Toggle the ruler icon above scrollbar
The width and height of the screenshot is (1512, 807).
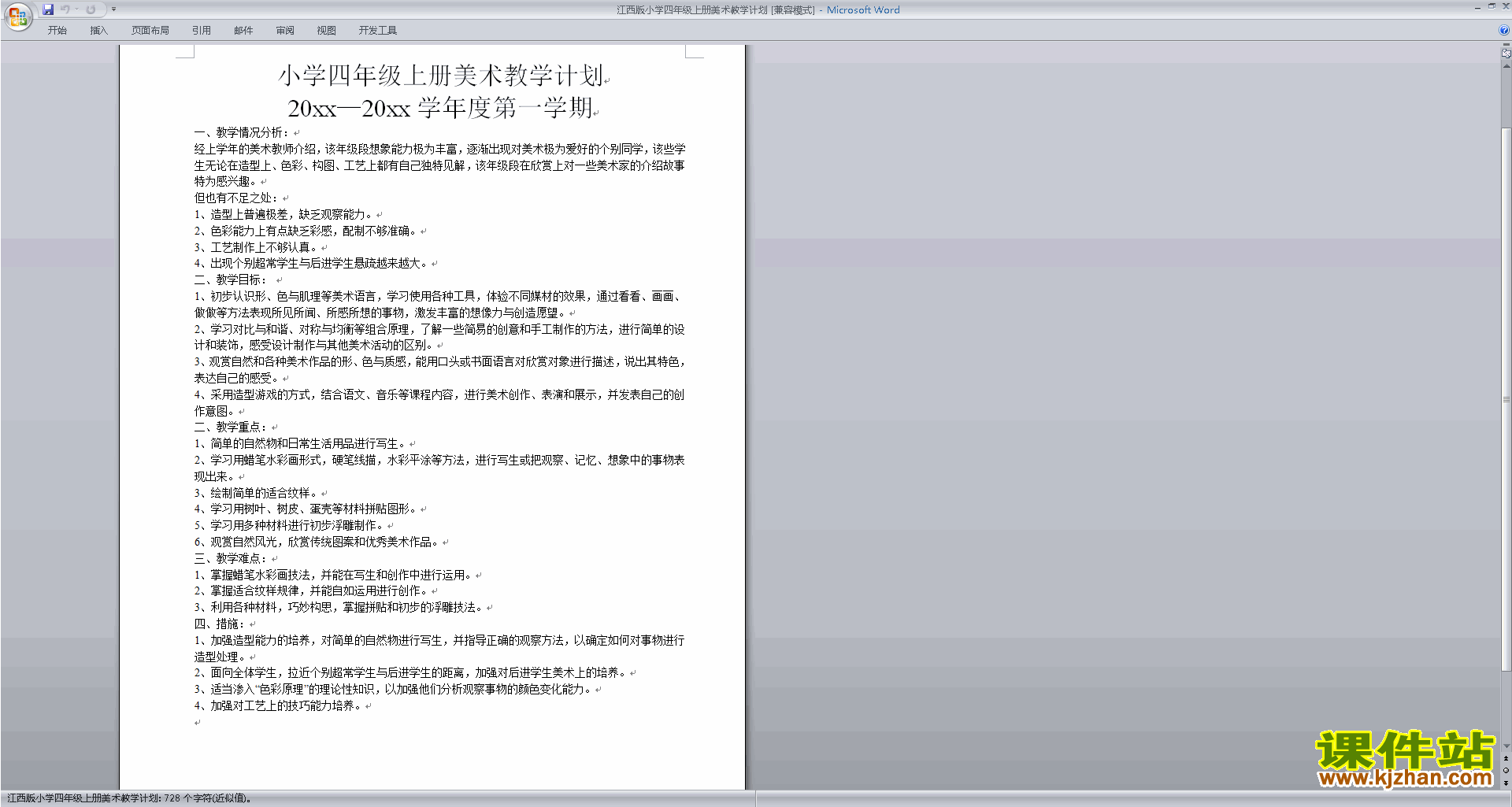click(1506, 54)
